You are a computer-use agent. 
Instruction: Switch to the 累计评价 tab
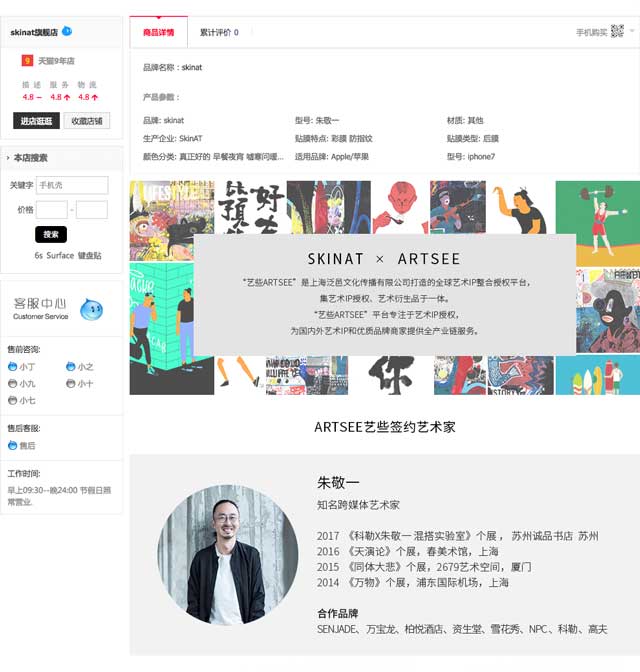tap(219, 32)
